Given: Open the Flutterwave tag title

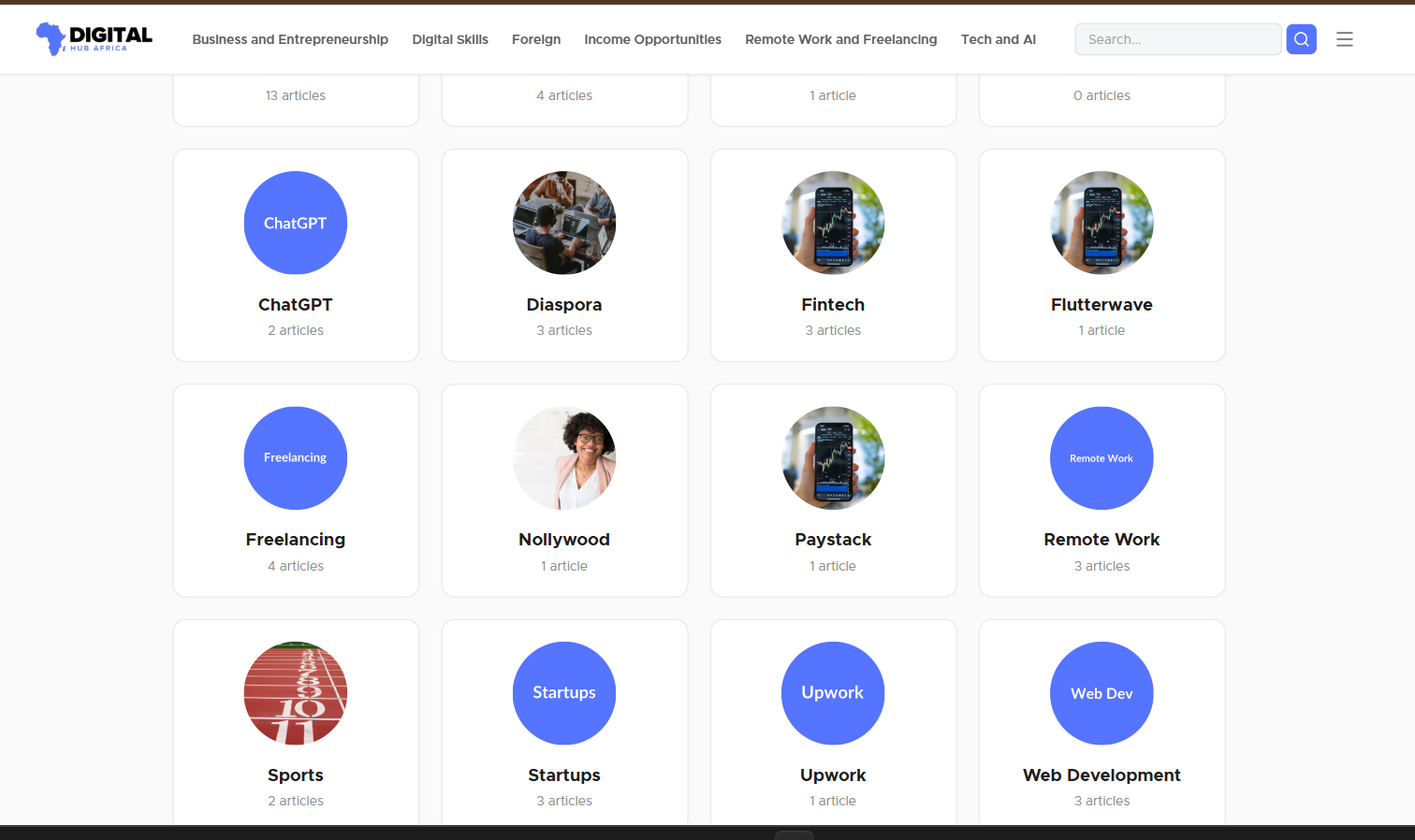Looking at the screenshot, I should pos(1101,305).
